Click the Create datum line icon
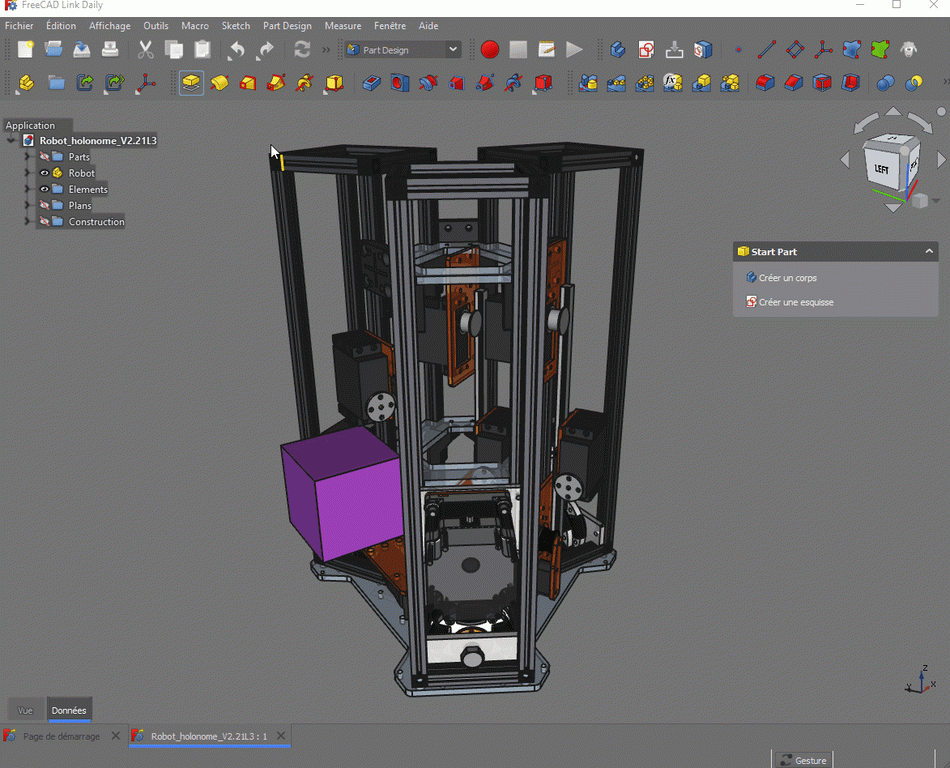950x768 pixels. (x=767, y=49)
